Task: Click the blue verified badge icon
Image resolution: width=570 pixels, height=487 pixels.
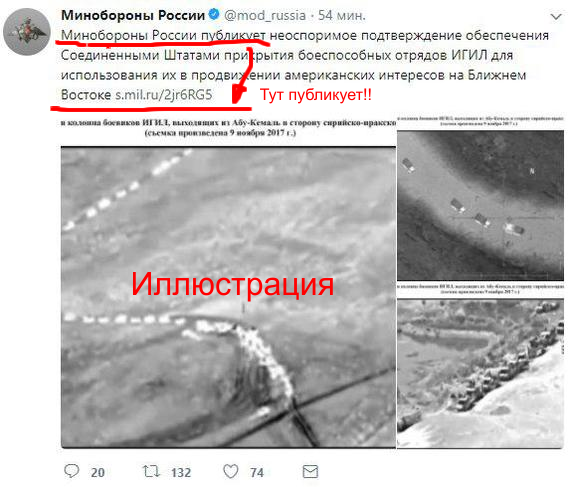Action: (x=214, y=15)
